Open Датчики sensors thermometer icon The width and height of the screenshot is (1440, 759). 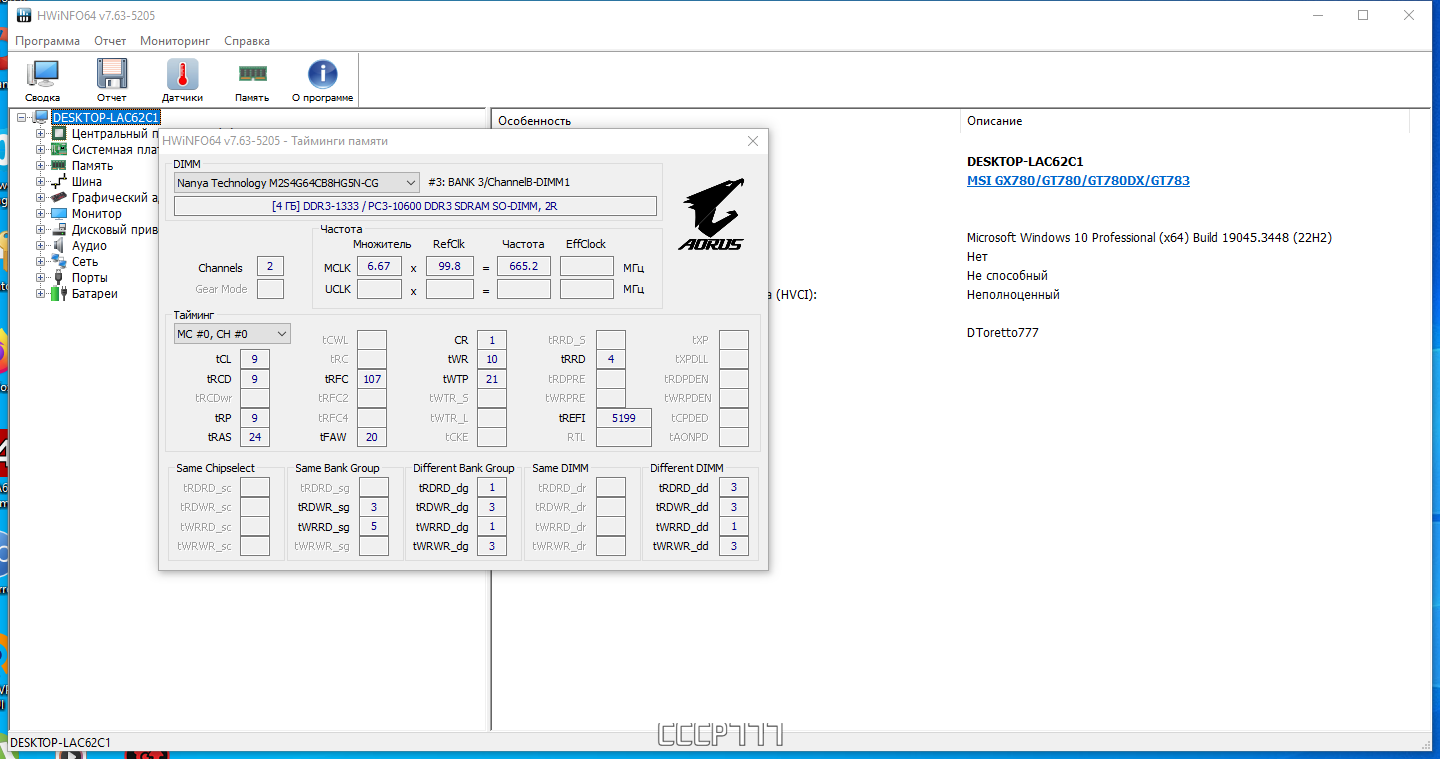(x=182, y=80)
